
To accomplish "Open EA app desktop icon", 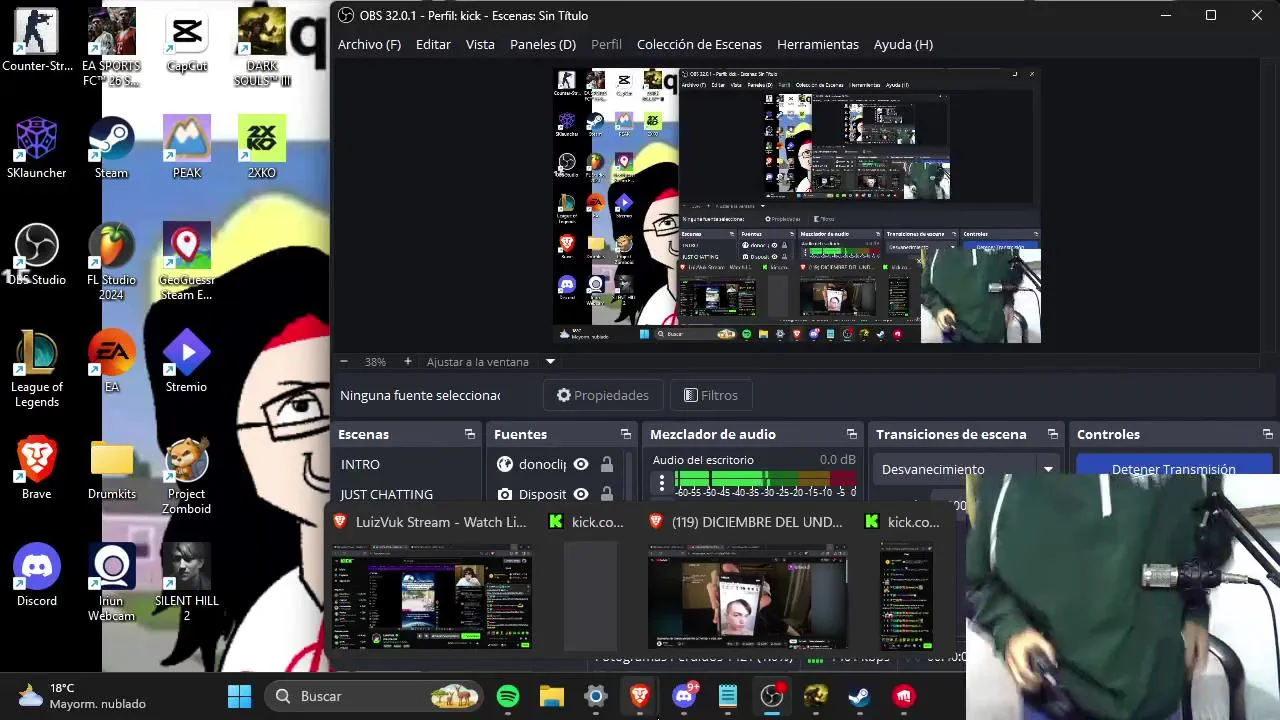I will point(111,362).
